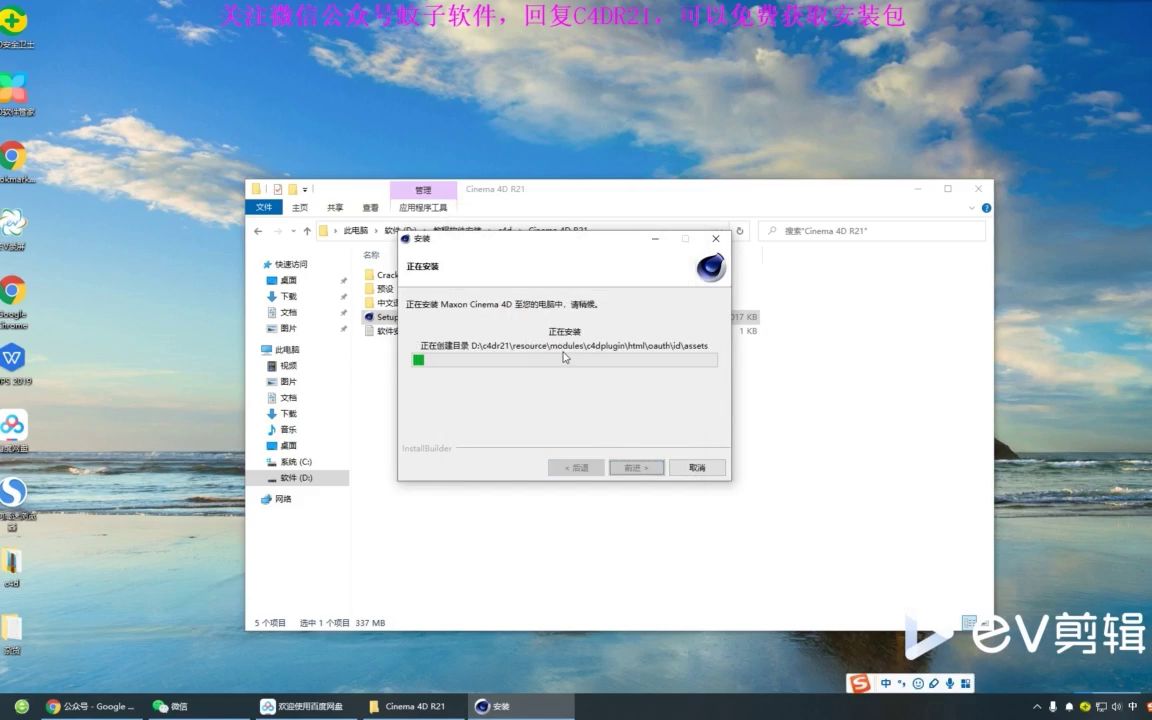Go back in Explorer navigation
The image size is (1152, 720).
[258, 231]
